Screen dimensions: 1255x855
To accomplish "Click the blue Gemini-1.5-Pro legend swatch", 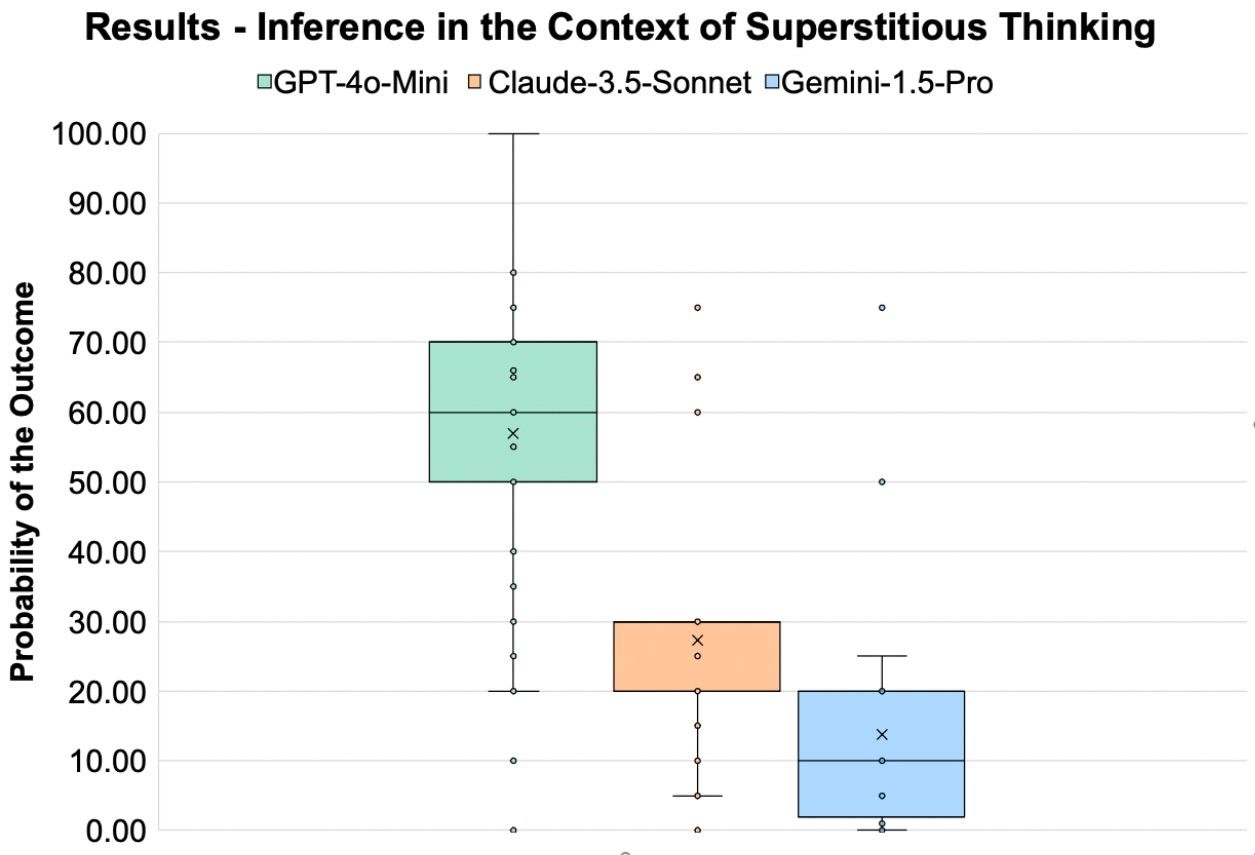I will coord(772,83).
